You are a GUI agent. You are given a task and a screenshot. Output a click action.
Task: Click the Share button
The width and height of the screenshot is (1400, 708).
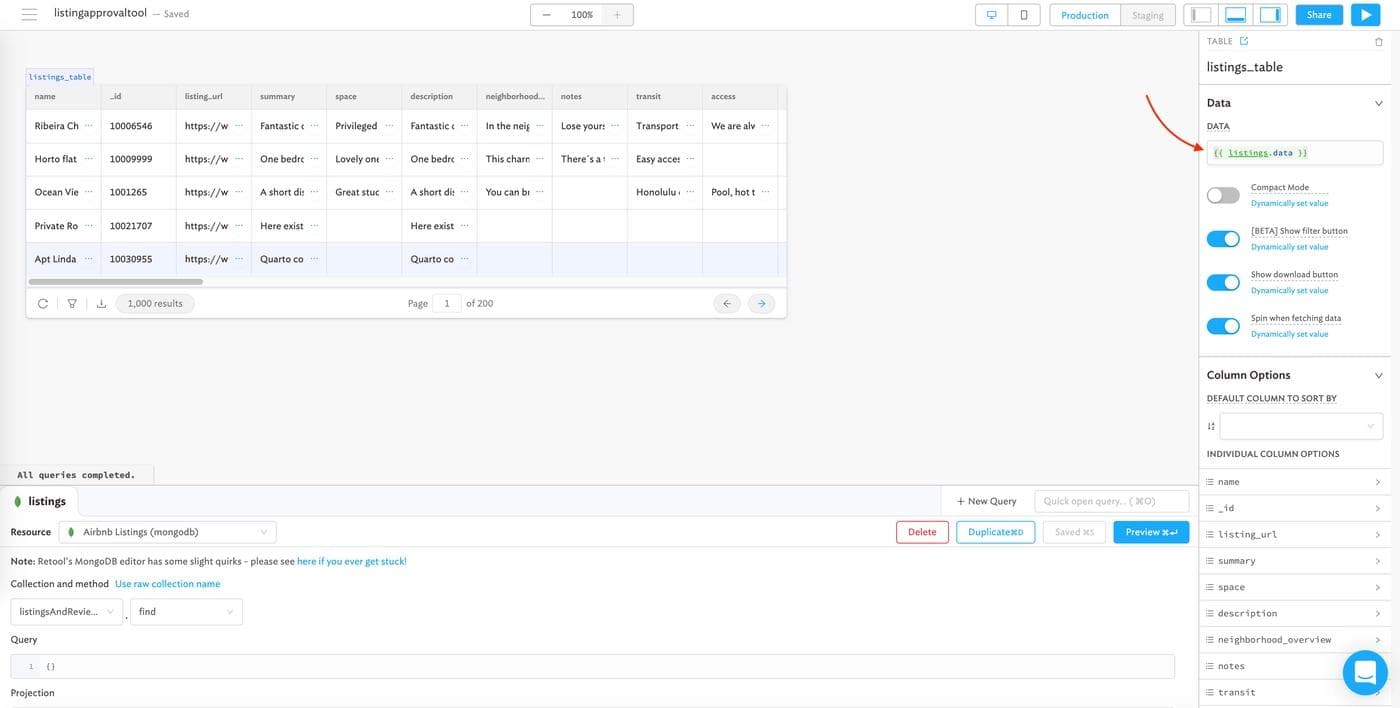pyautogui.click(x=1318, y=15)
